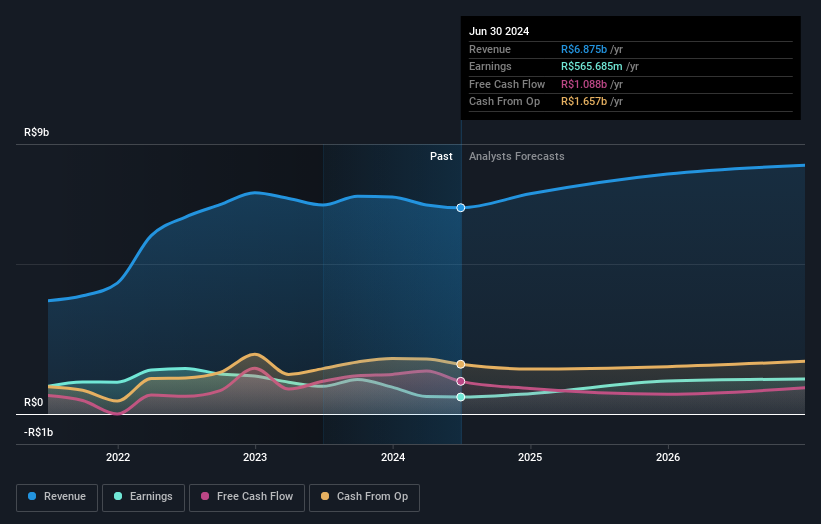Click the R$565.685m earnings value
This screenshot has width=821, height=524.
[x=592, y=66]
